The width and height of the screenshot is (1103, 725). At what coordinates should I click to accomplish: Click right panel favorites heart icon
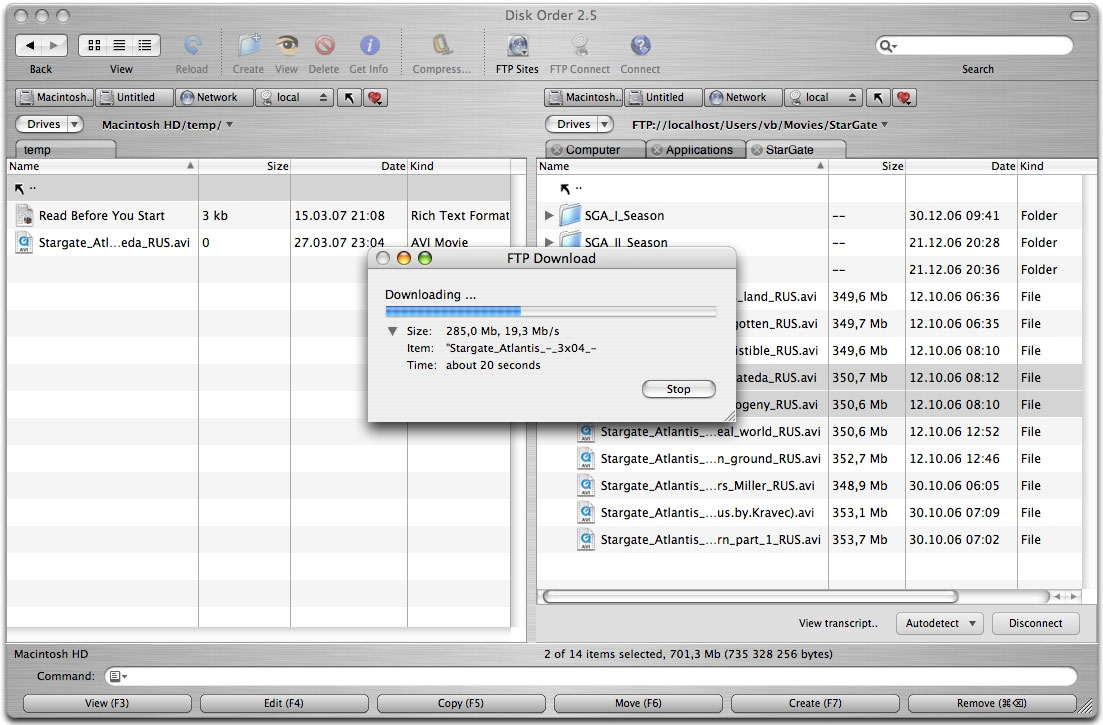tap(904, 98)
